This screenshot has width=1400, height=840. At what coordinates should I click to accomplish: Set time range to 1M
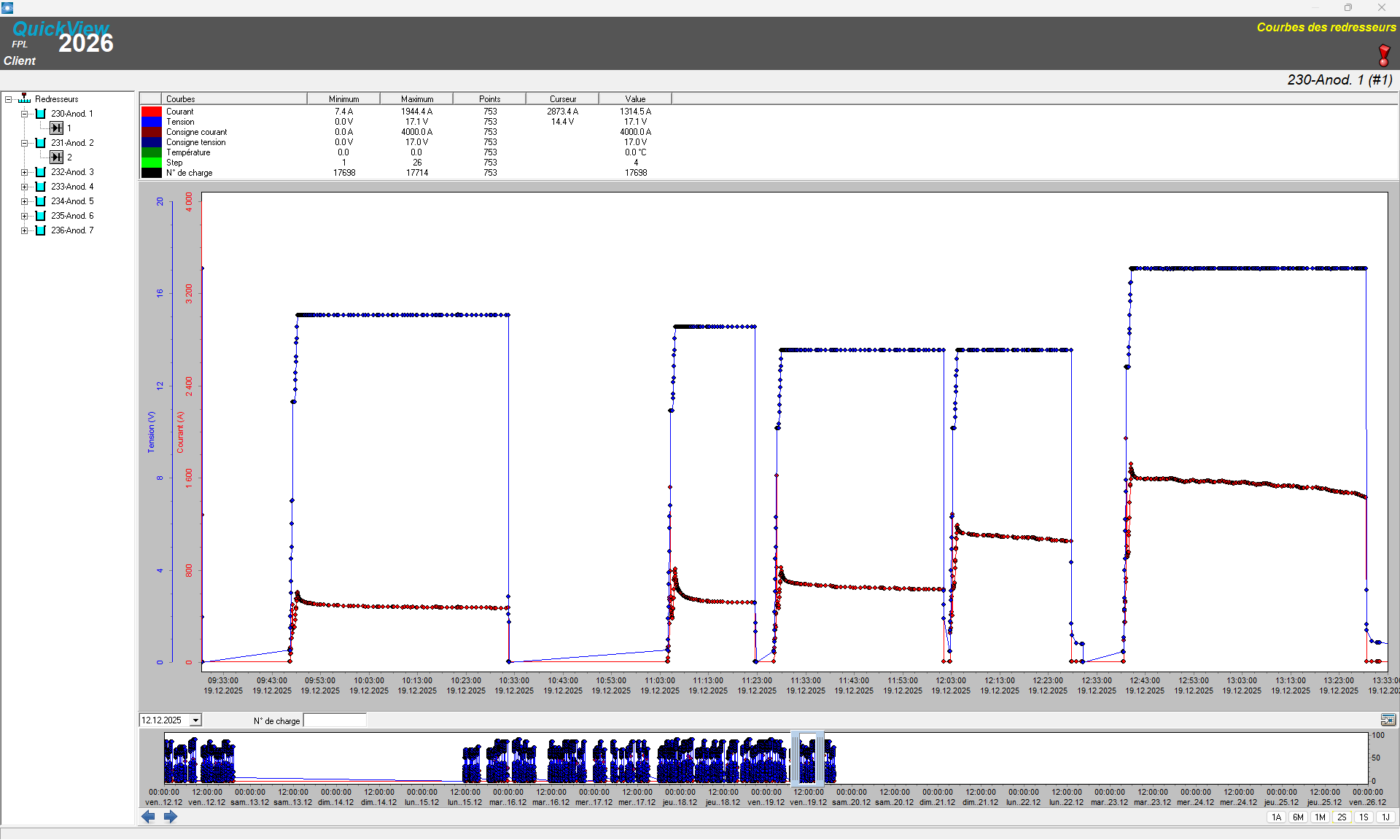point(1320,817)
